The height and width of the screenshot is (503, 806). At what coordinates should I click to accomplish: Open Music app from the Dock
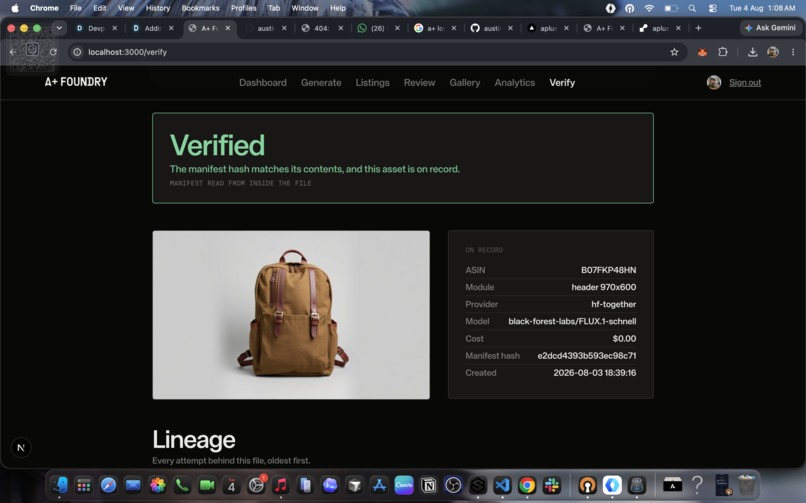[281, 485]
